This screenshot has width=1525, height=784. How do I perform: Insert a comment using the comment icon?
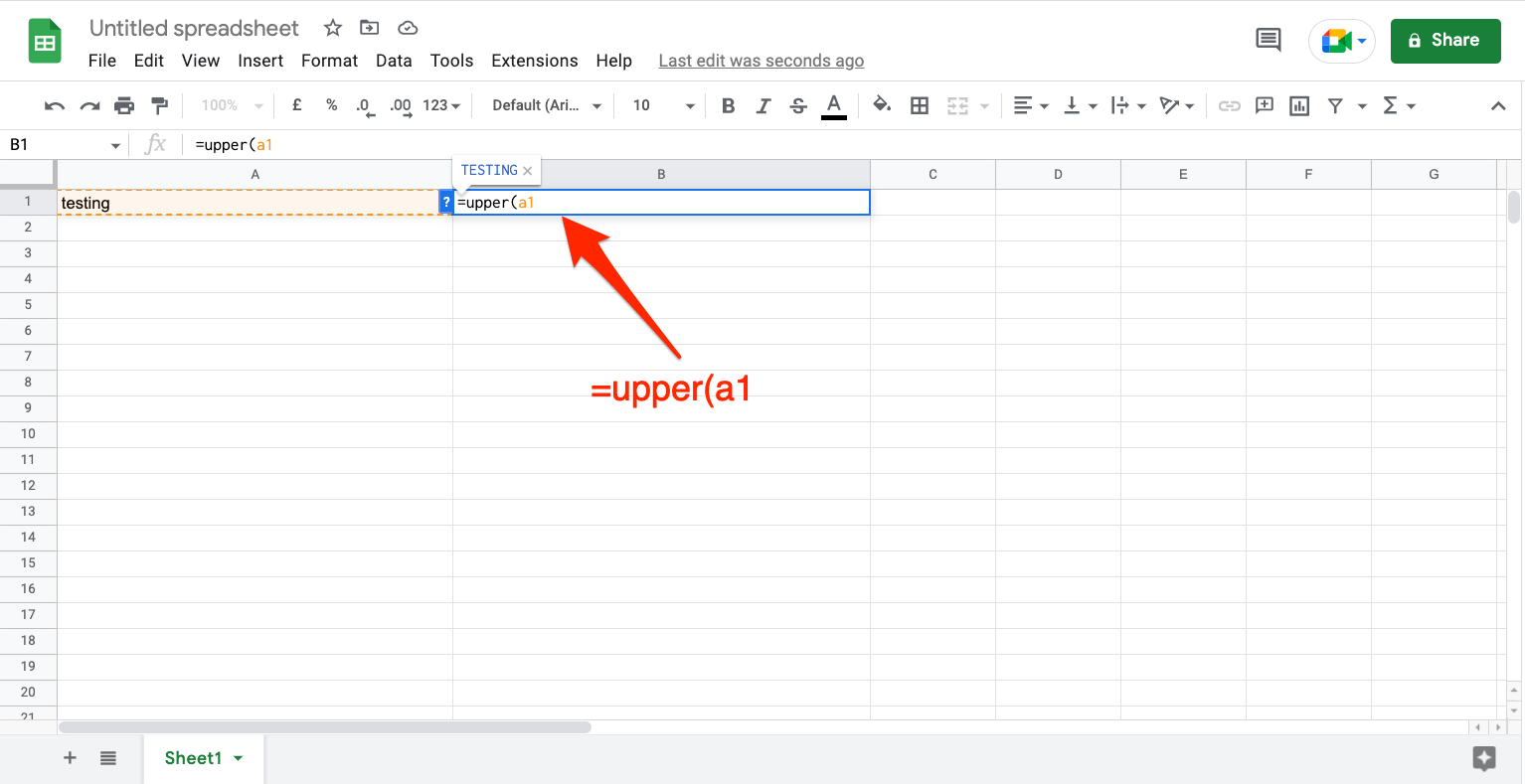coord(1264,104)
